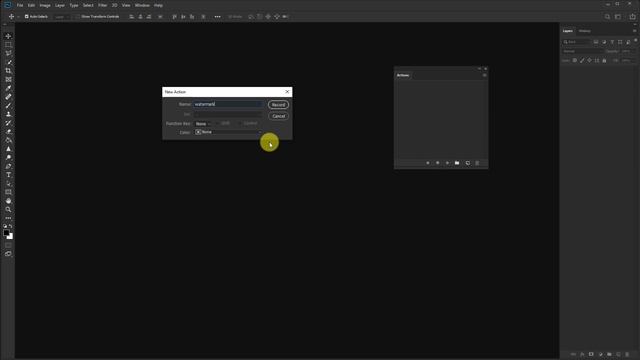Open Move tool preset picker arrow

[x=18, y=17]
